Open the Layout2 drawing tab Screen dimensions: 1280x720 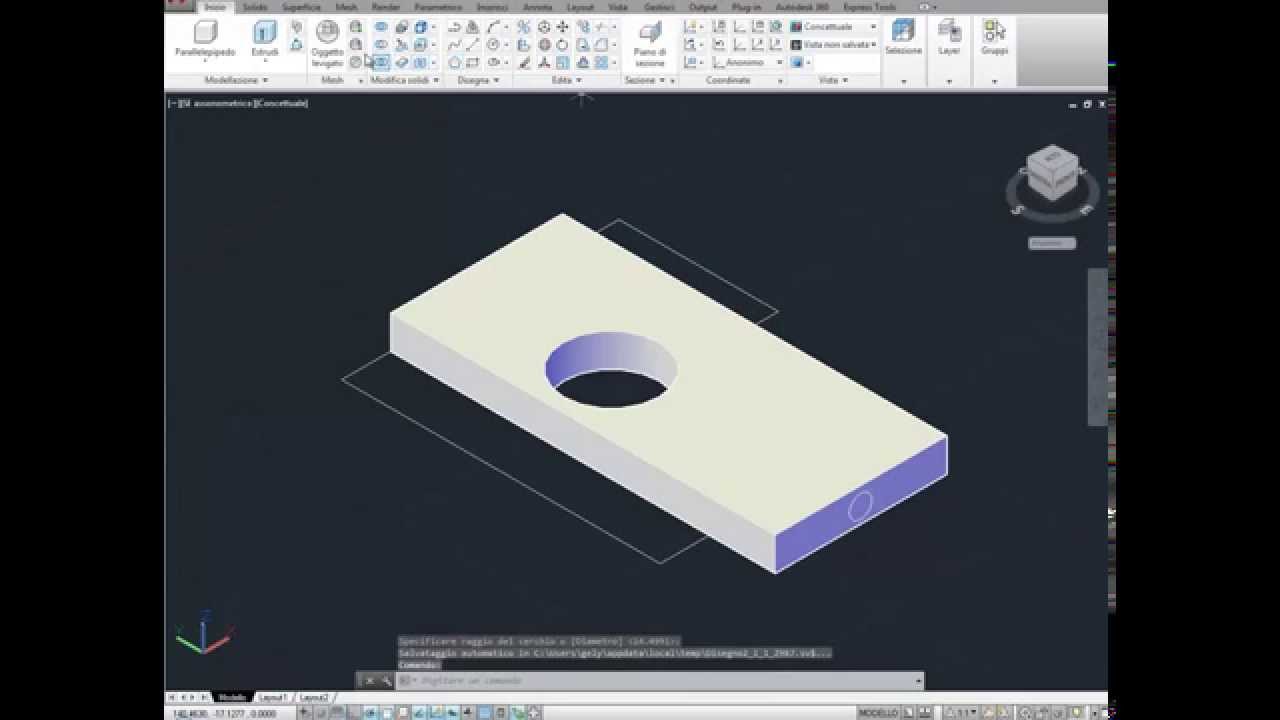coord(314,697)
